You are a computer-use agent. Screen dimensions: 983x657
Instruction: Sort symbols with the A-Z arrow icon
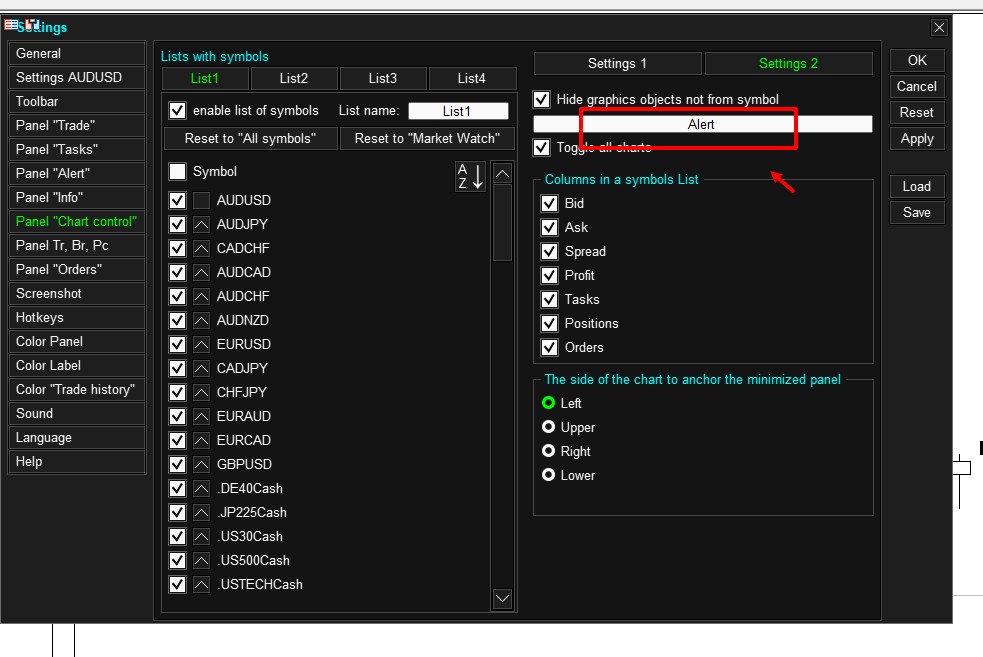coord(470,176)
